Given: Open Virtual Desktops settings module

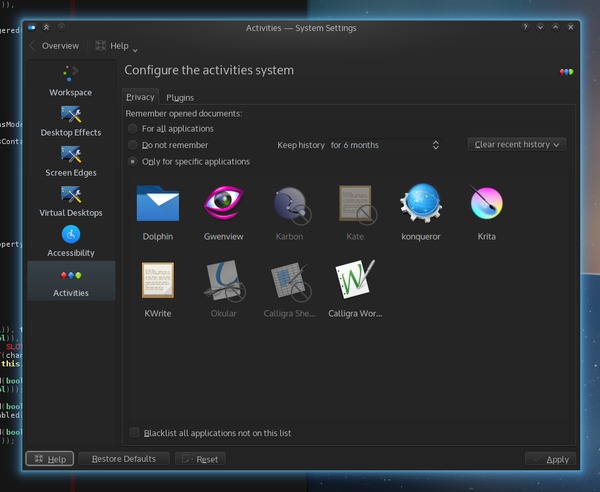Looking at the screenshot, I should click(x=71, y=201).
